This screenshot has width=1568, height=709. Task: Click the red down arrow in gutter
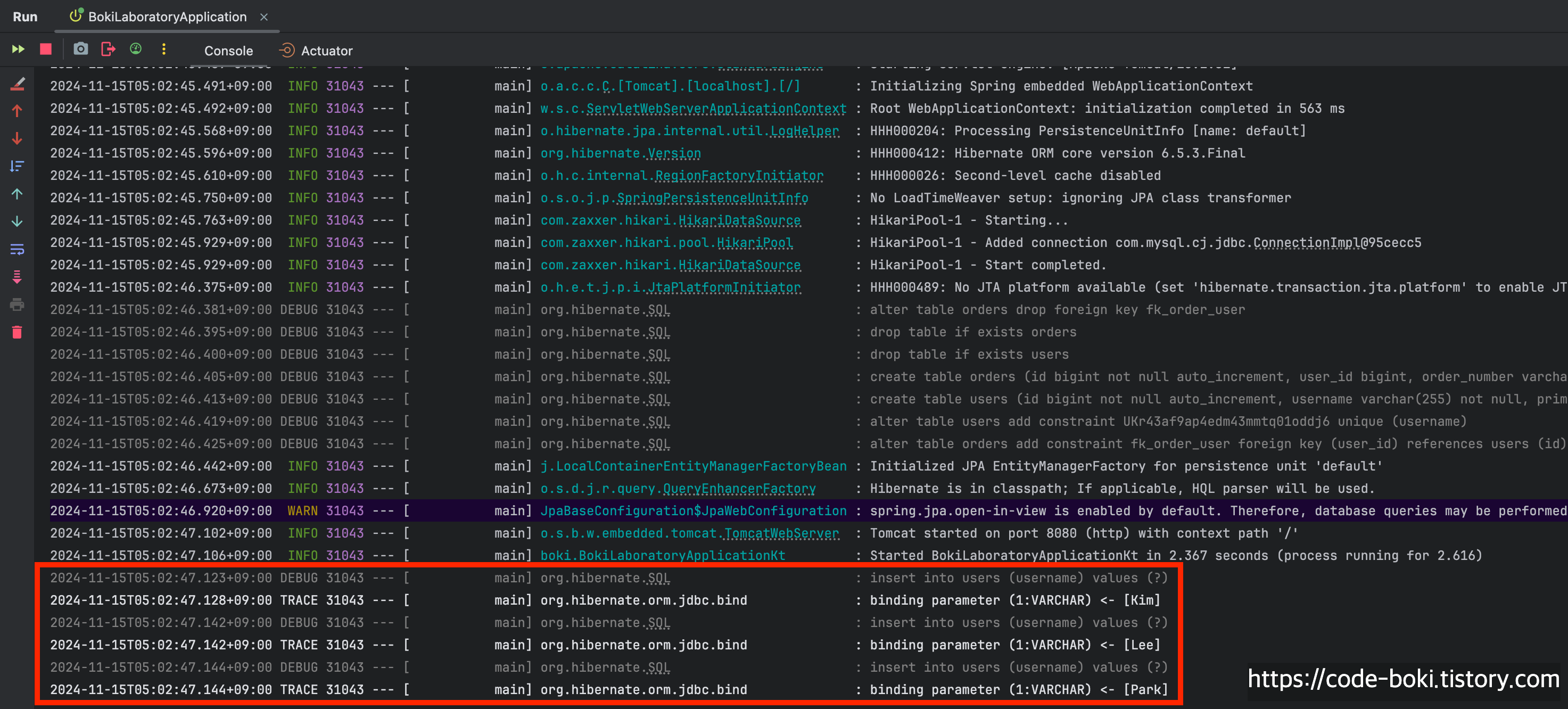coord(17,139)
